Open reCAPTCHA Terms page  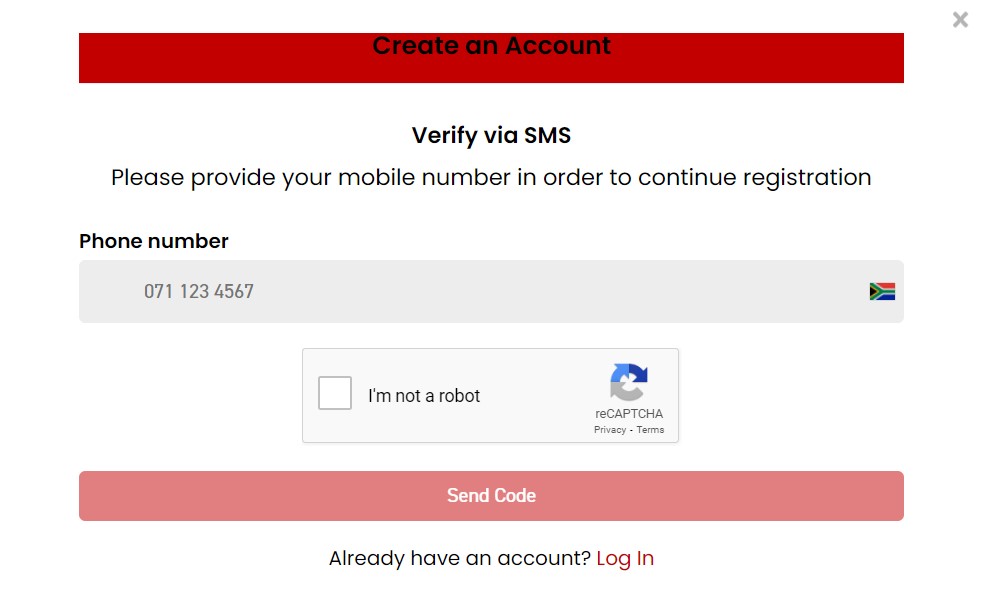pyautogui.click(x=650, y=429)
